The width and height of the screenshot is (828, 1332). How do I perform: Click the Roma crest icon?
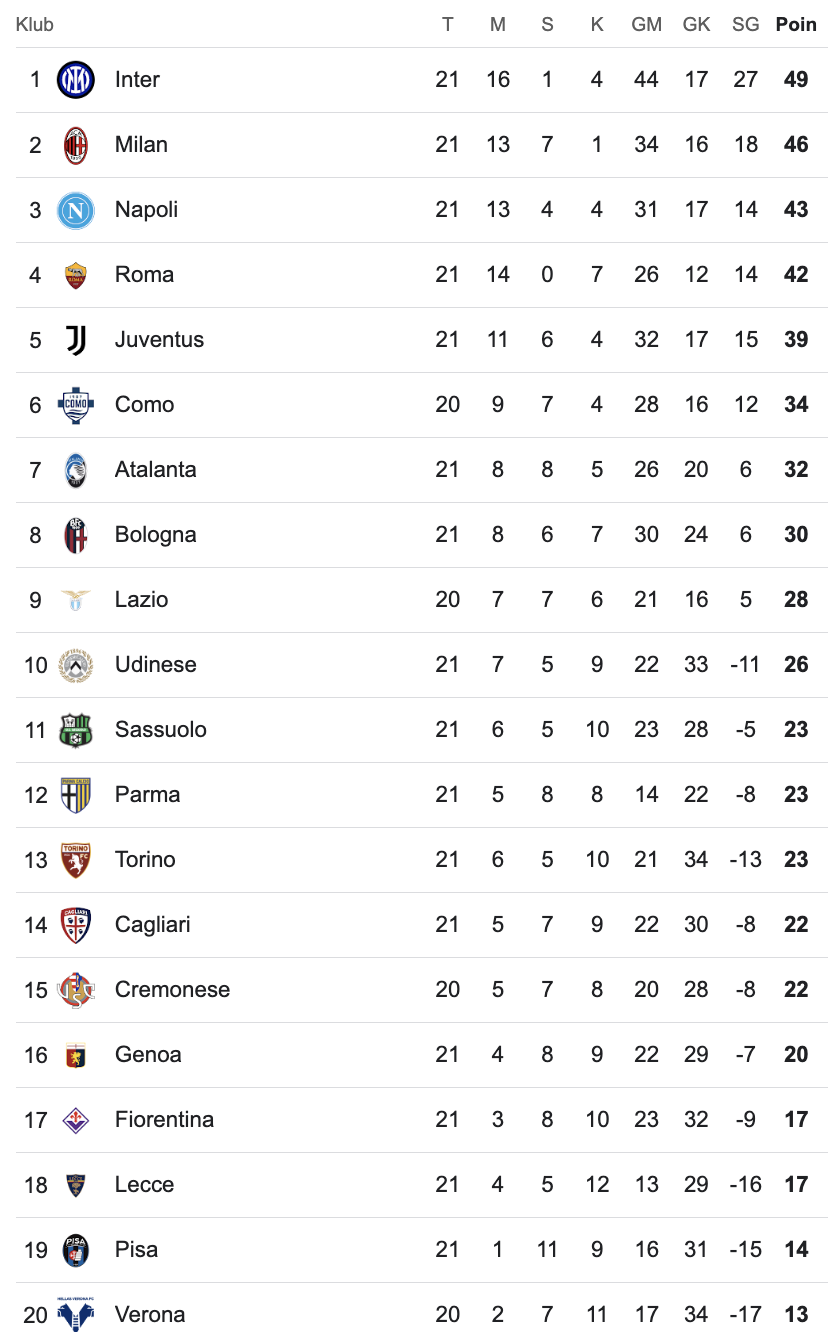click(x=76, y=275)
